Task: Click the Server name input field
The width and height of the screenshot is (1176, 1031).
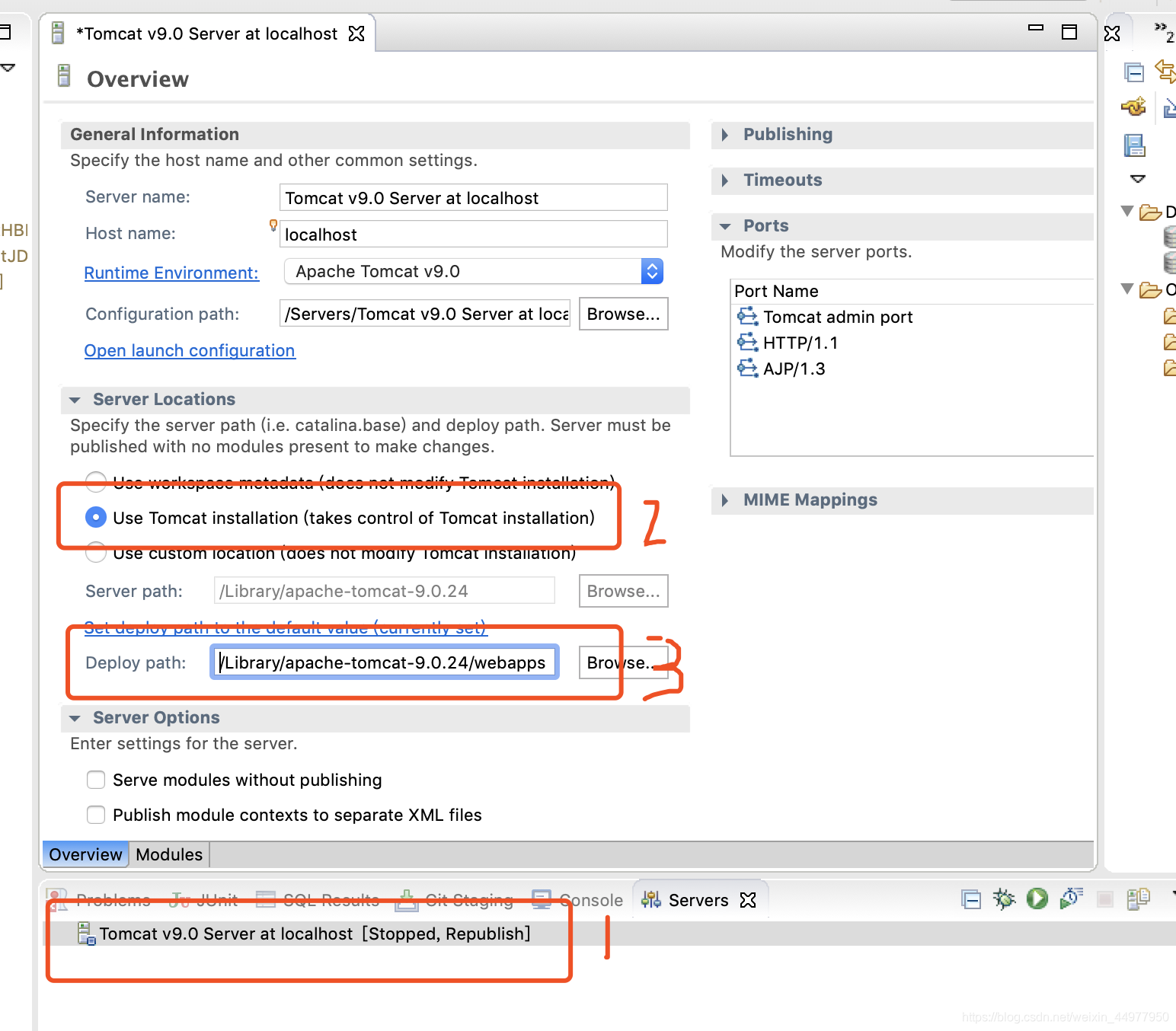Action: click(474, 197)
